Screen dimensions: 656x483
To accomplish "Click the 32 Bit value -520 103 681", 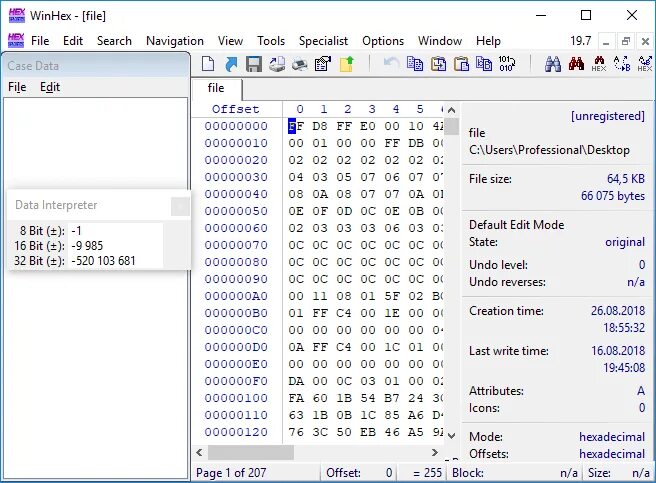I will coord(103,261).
